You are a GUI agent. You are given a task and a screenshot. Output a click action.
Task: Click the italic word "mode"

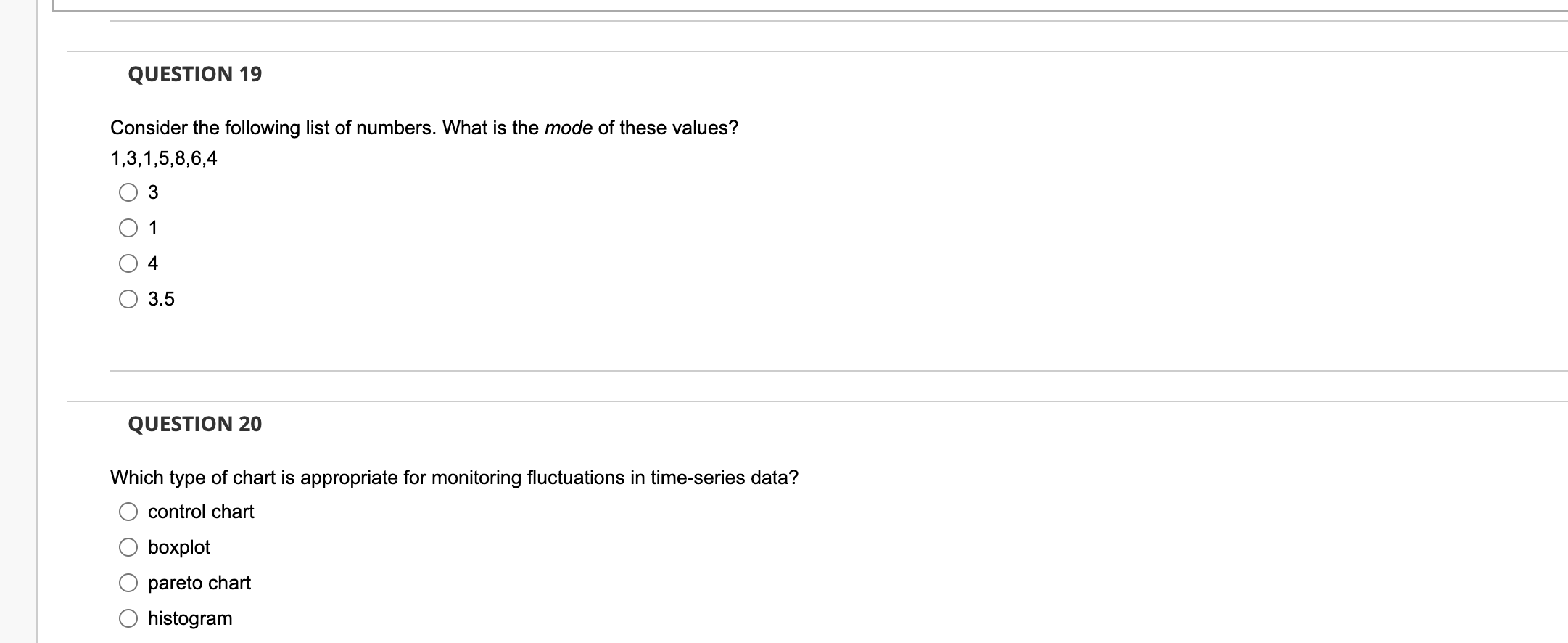[x=569, y=128]
